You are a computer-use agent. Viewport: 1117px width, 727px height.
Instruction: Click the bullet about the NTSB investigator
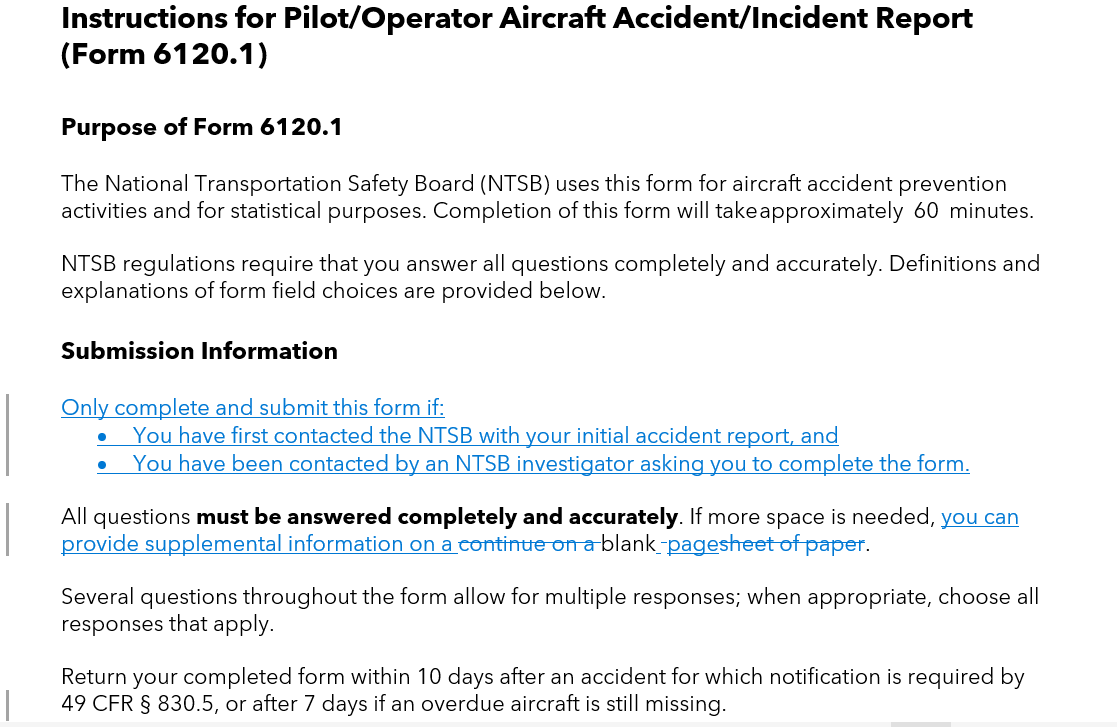pos(550,464)
